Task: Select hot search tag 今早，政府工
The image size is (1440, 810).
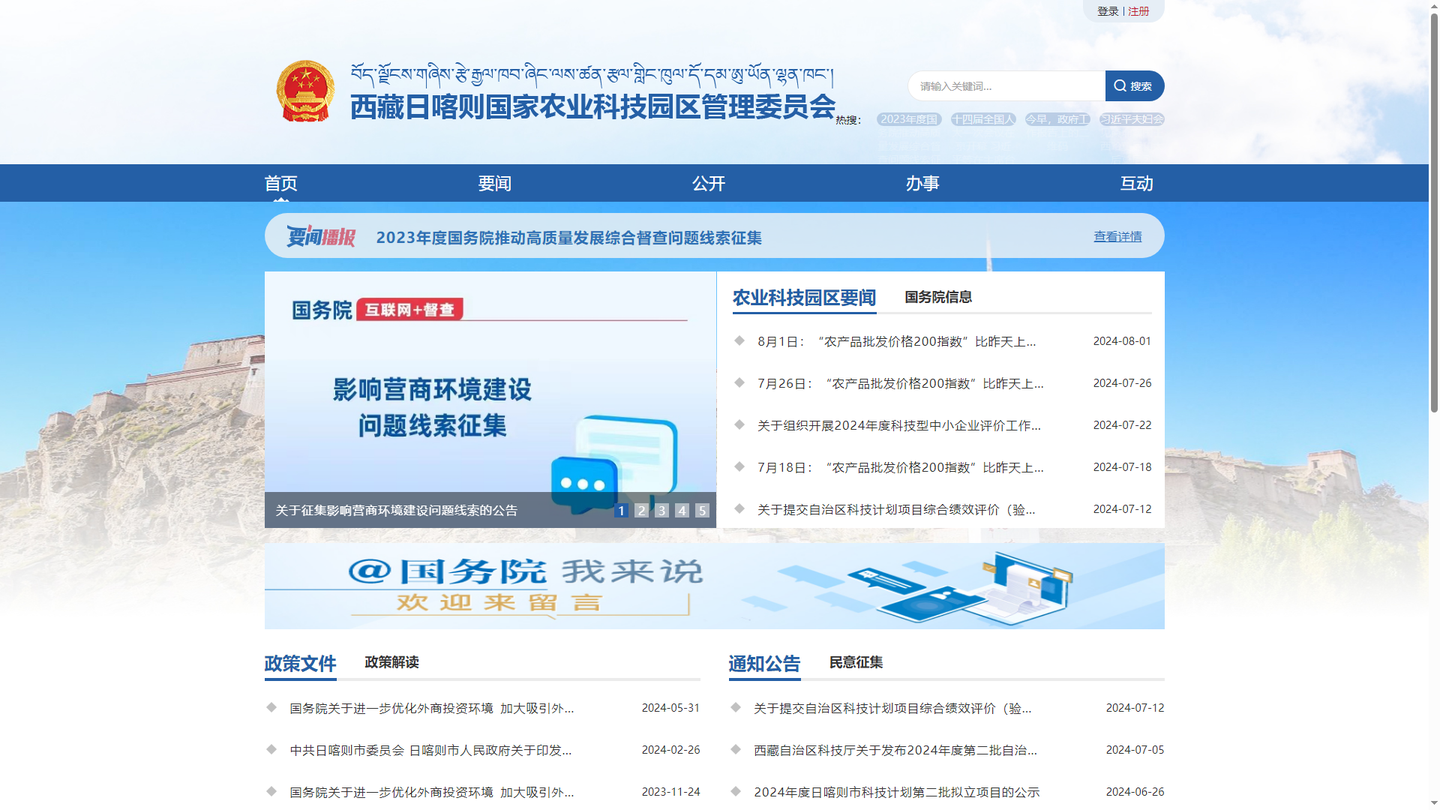Action: tap(1057, 119)
